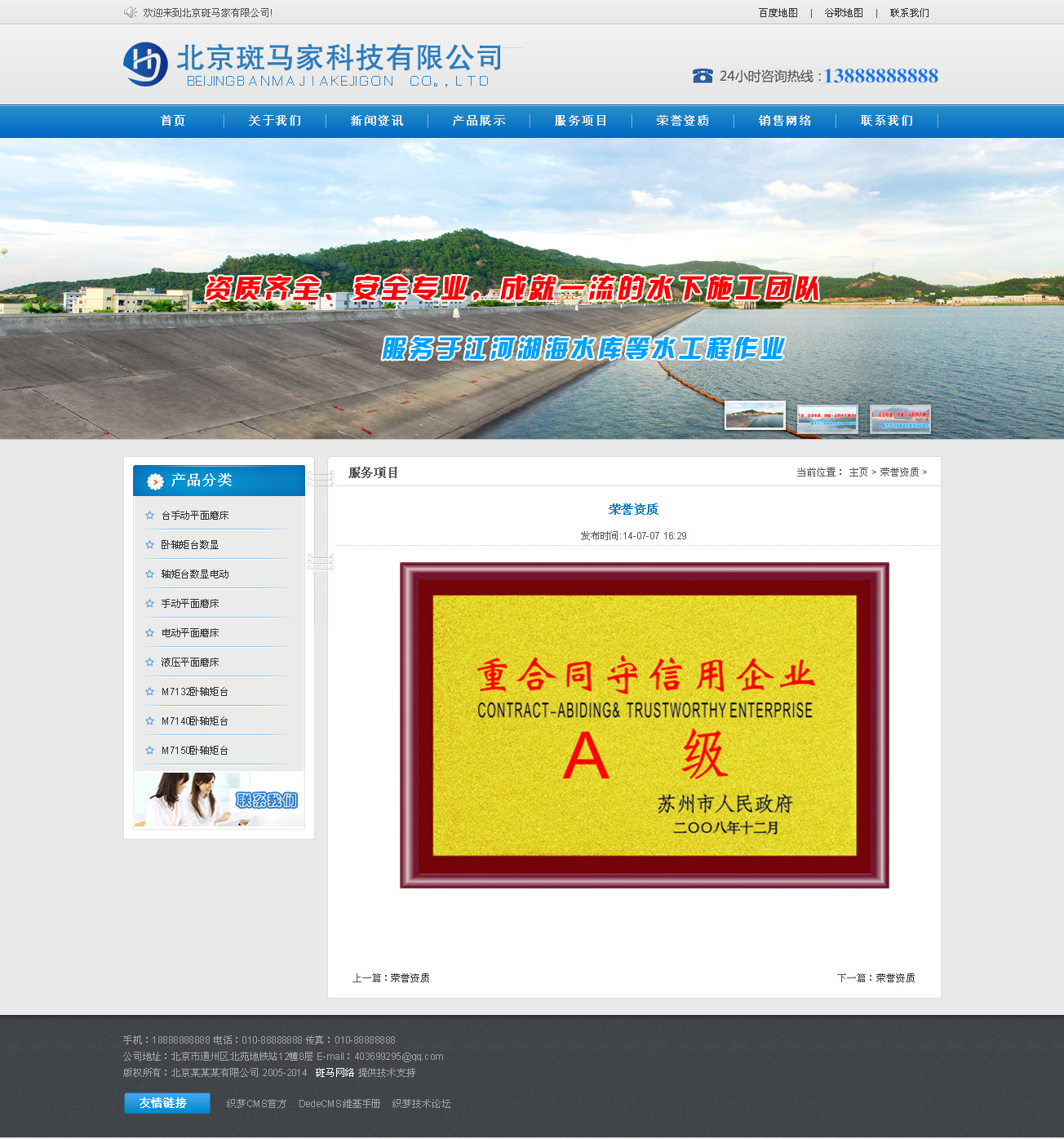Click the 联系我们 sidebar banner image
This screenshot has width=1064, height=1139.
pos(219,800)
